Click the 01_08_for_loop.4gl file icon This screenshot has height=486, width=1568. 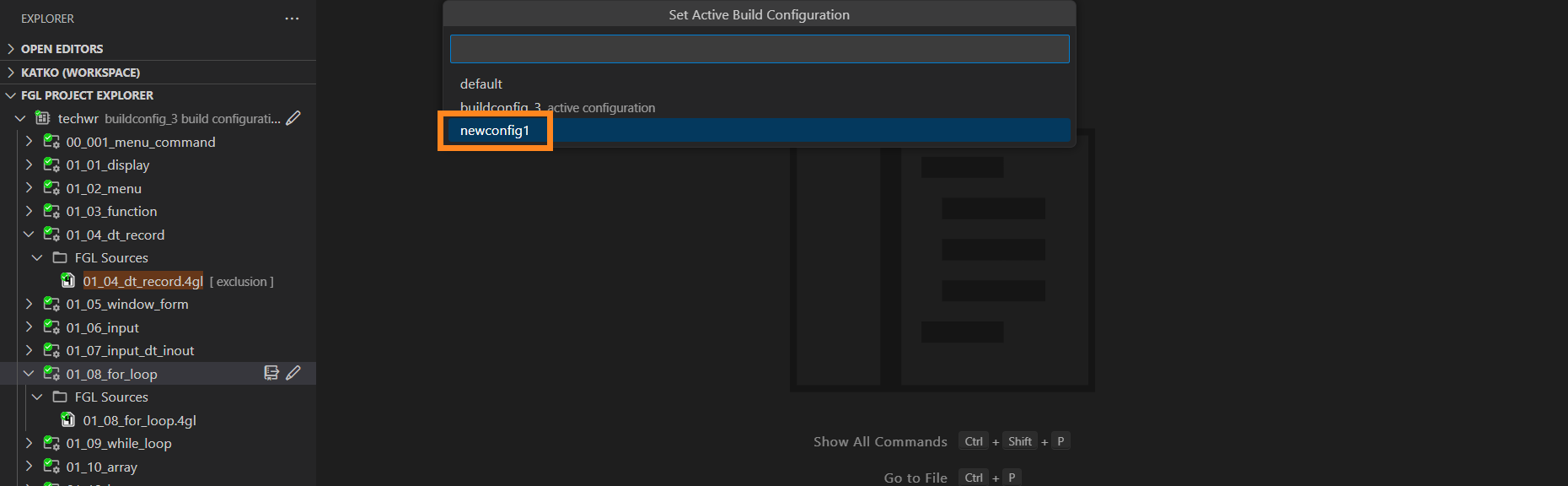[68, 420]
